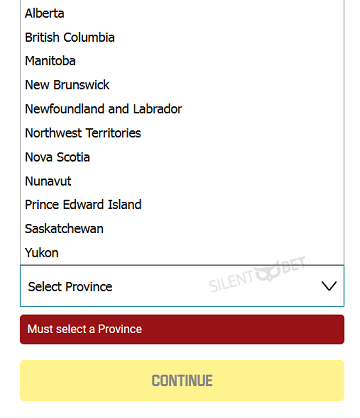Click the SILENT watermark text

[232, 283]
